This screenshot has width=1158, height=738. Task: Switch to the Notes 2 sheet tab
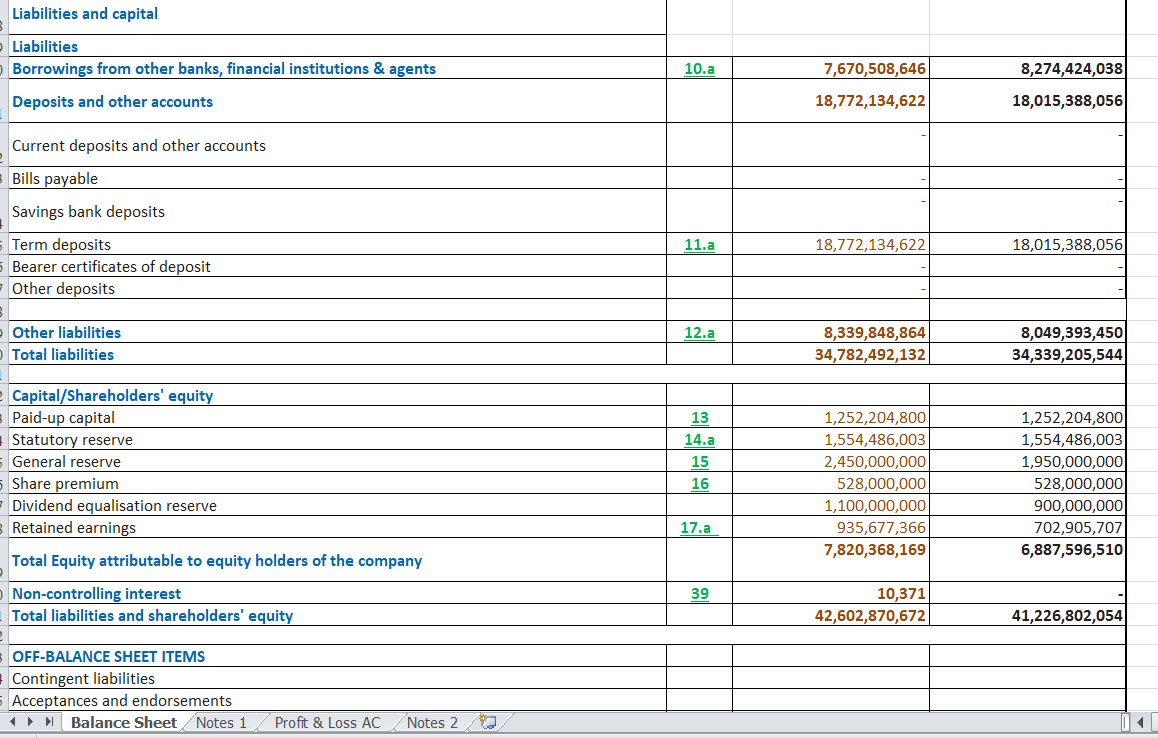[431, 722]
